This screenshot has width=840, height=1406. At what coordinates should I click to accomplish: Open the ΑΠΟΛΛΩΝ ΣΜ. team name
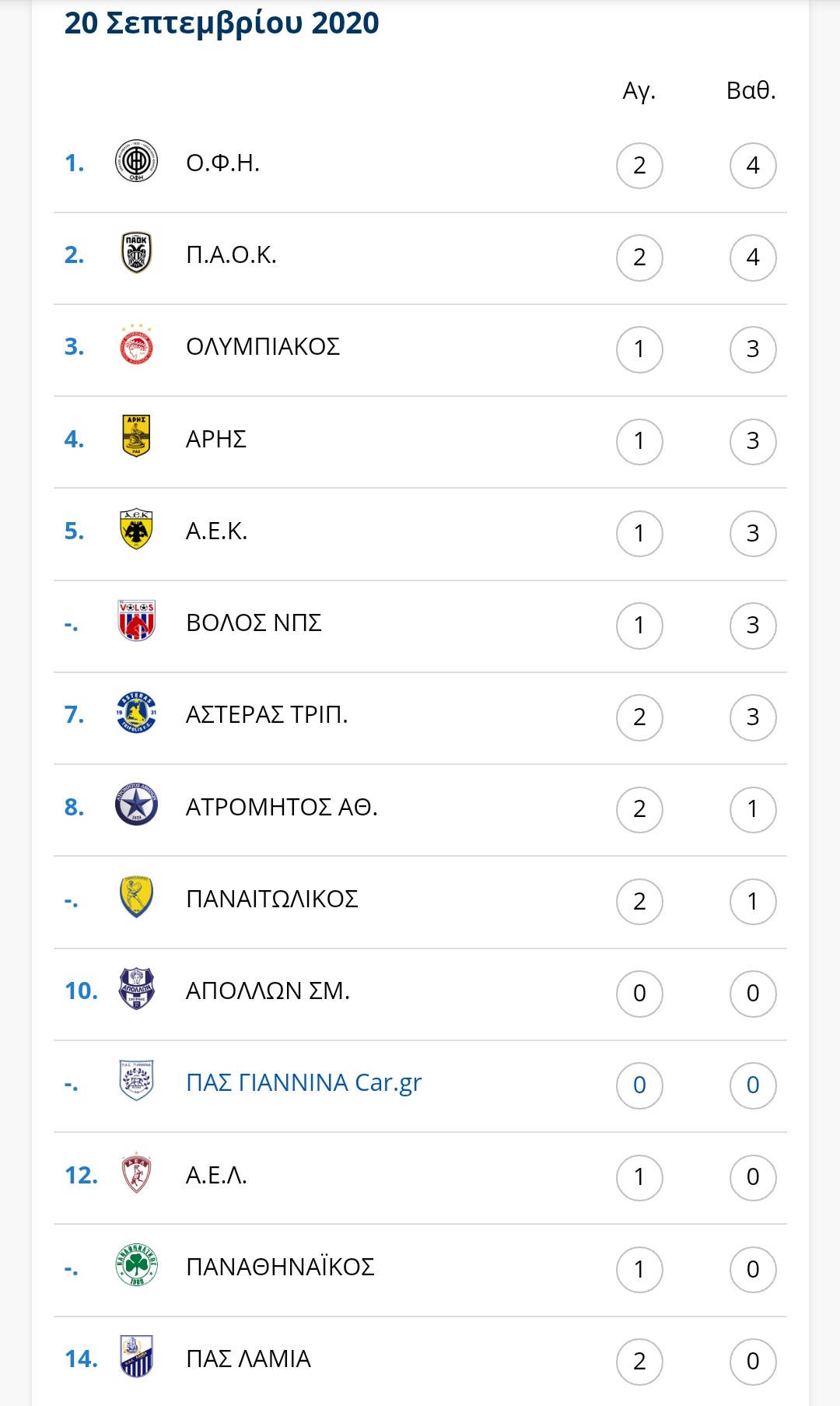[268, 991]
